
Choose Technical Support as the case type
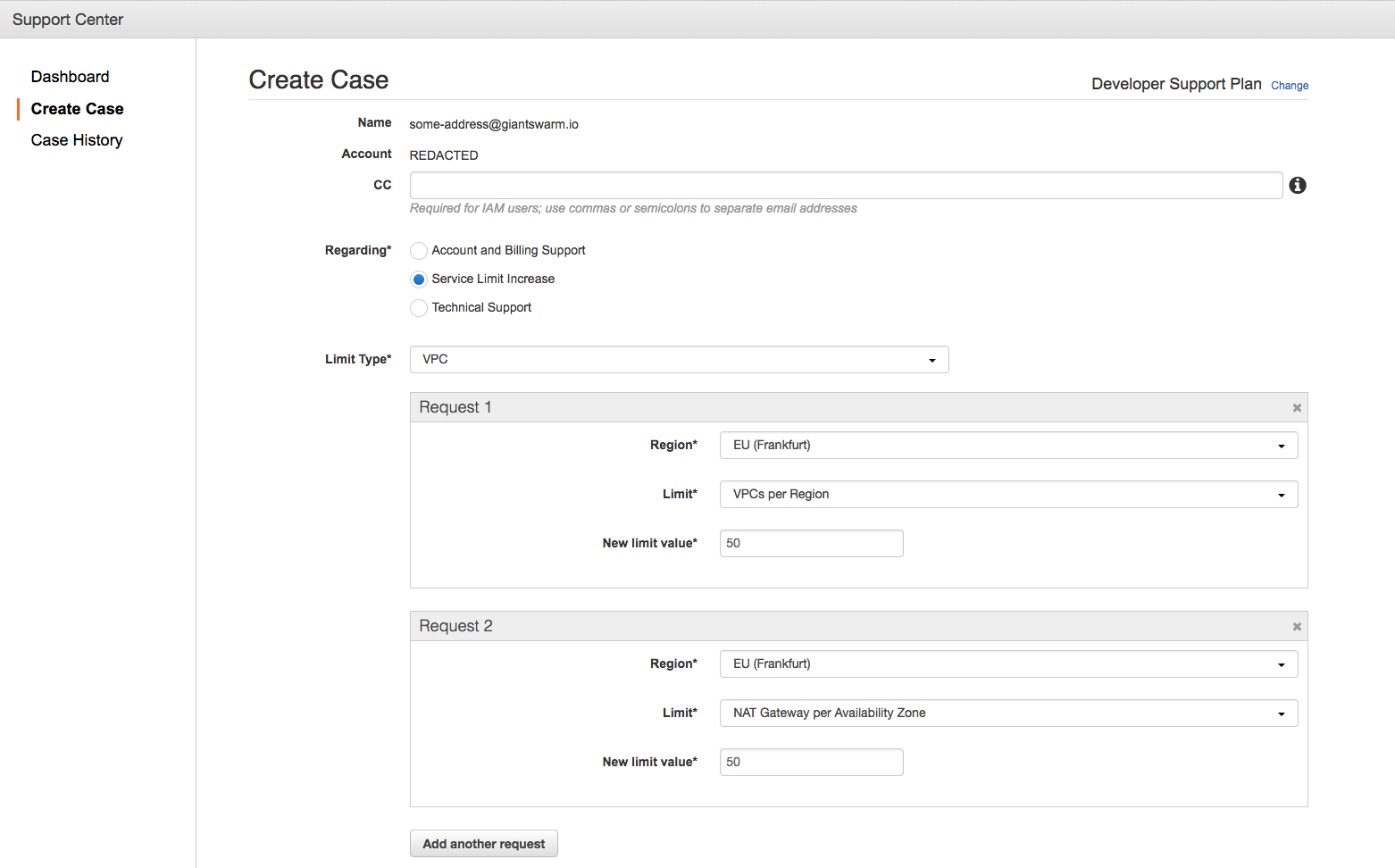418,307
